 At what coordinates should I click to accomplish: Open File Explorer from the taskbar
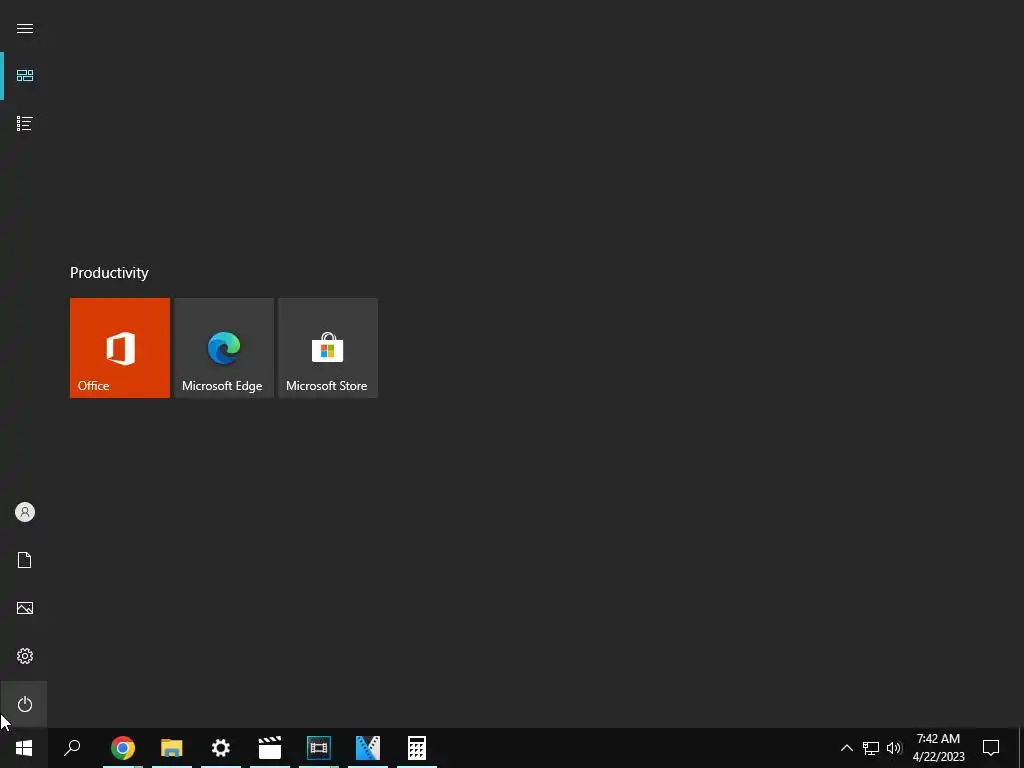(172, 748)
